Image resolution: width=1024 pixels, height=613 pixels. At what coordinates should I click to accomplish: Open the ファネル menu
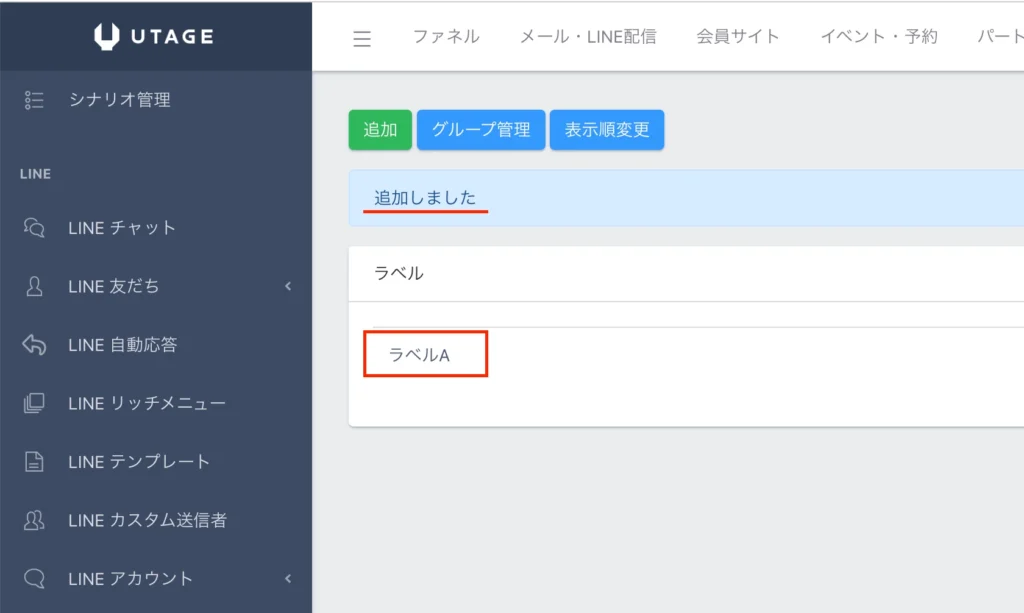click(444, 36)
